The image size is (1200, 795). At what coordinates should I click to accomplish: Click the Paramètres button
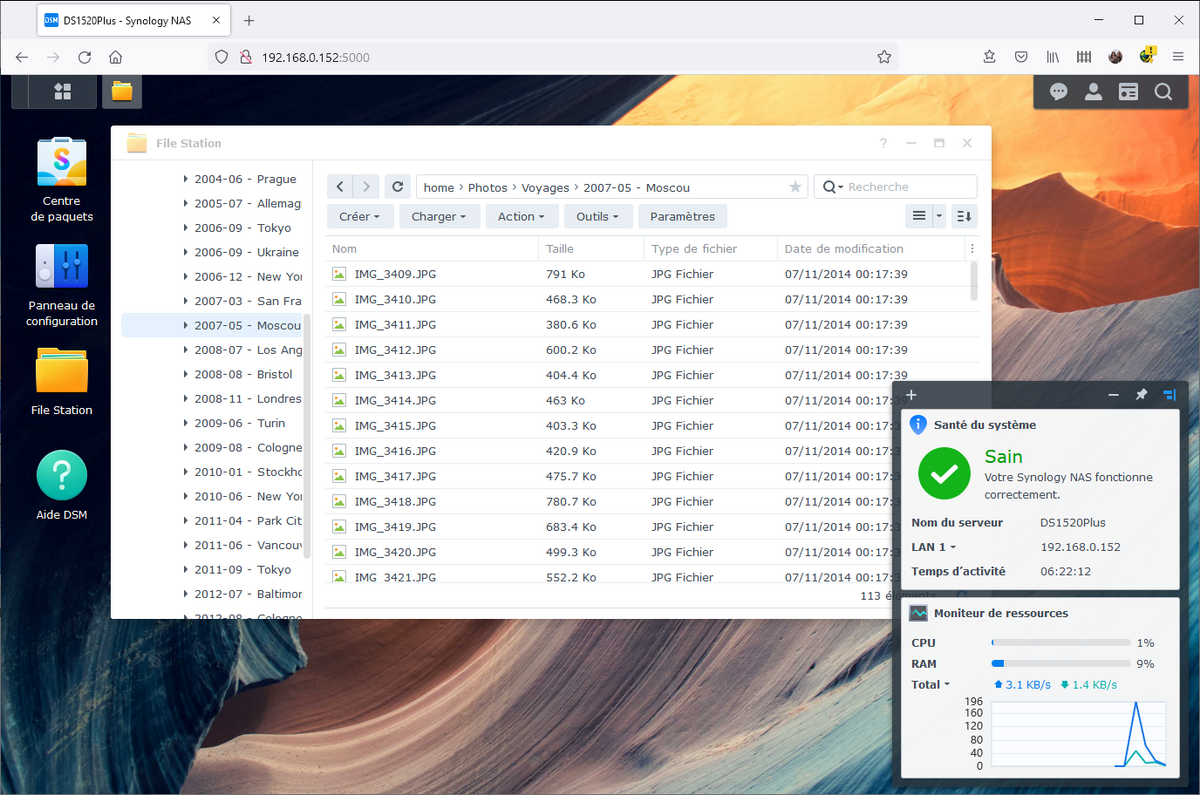tap(683, 216)
